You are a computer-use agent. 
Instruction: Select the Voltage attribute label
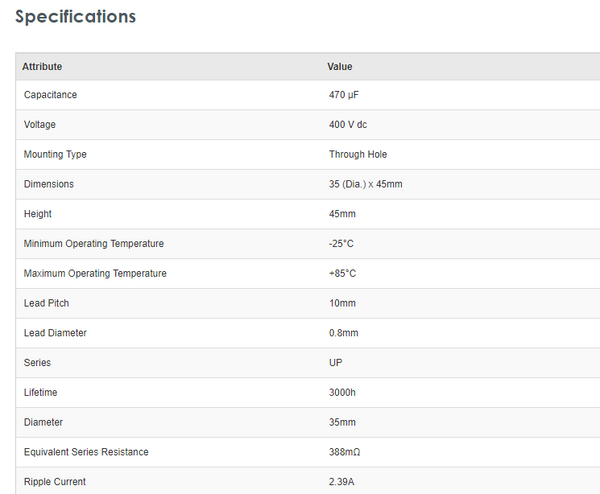coord(40,125)
